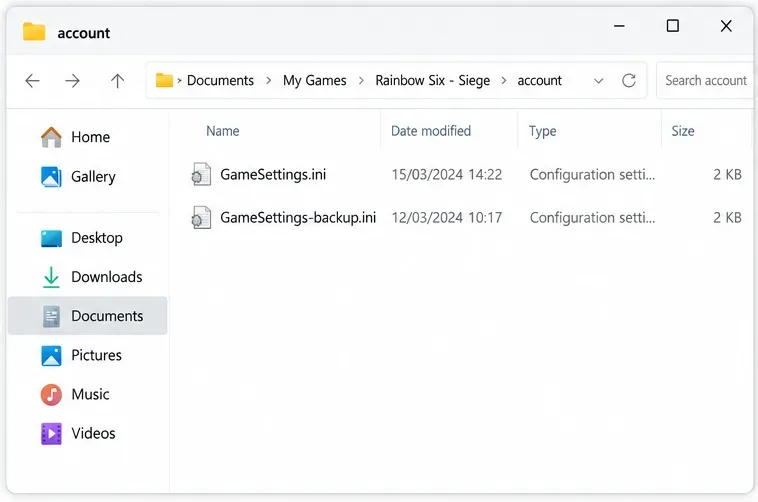The height and width of the screenshot is (502, 758).
Task: Click Configuration setti... type of GameSettings-backup.ini
Action: [592, 218]
